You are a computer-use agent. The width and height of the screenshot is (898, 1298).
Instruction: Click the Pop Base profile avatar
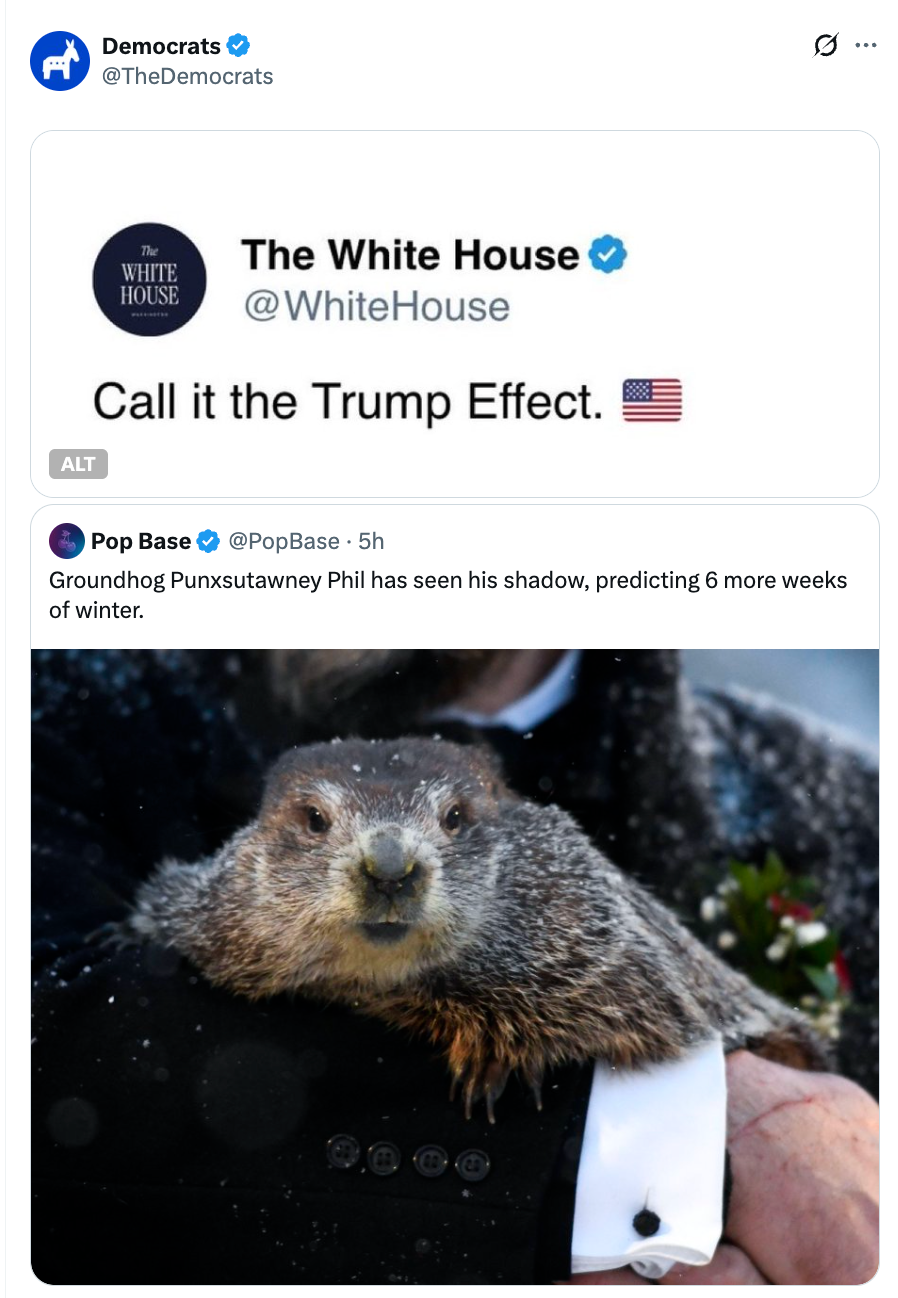[x=66, y=541]
